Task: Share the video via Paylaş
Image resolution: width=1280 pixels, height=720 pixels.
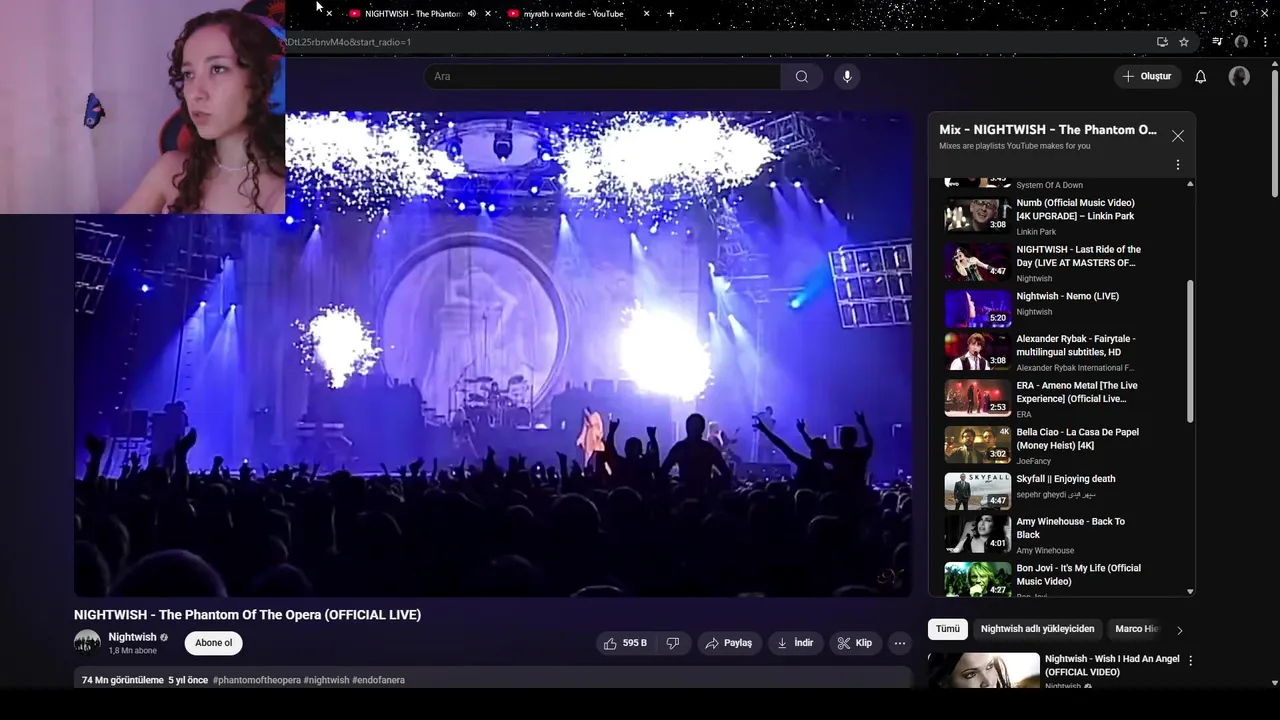Action: click(728, 643)
